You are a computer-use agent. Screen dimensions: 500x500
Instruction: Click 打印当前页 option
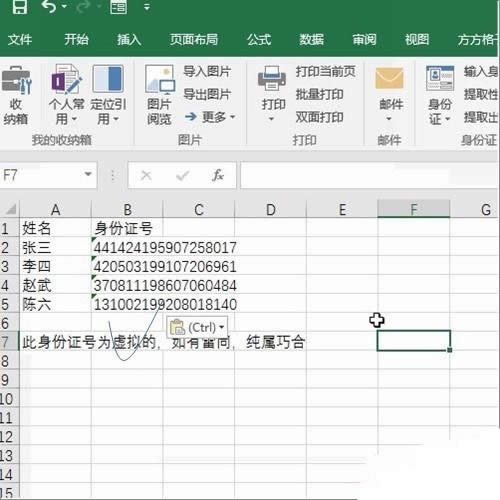(x=326, y=71)
